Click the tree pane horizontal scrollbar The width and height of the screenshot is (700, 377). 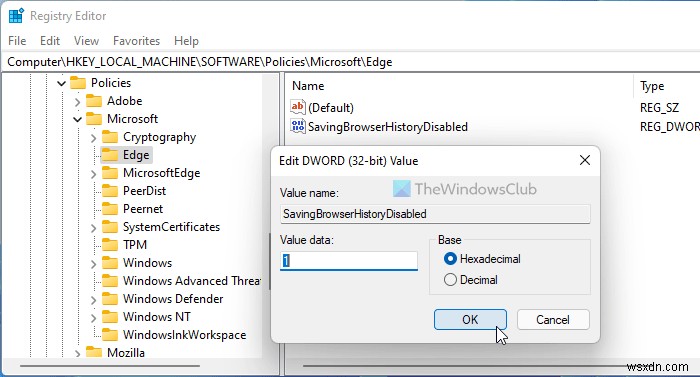click(109, 366)
